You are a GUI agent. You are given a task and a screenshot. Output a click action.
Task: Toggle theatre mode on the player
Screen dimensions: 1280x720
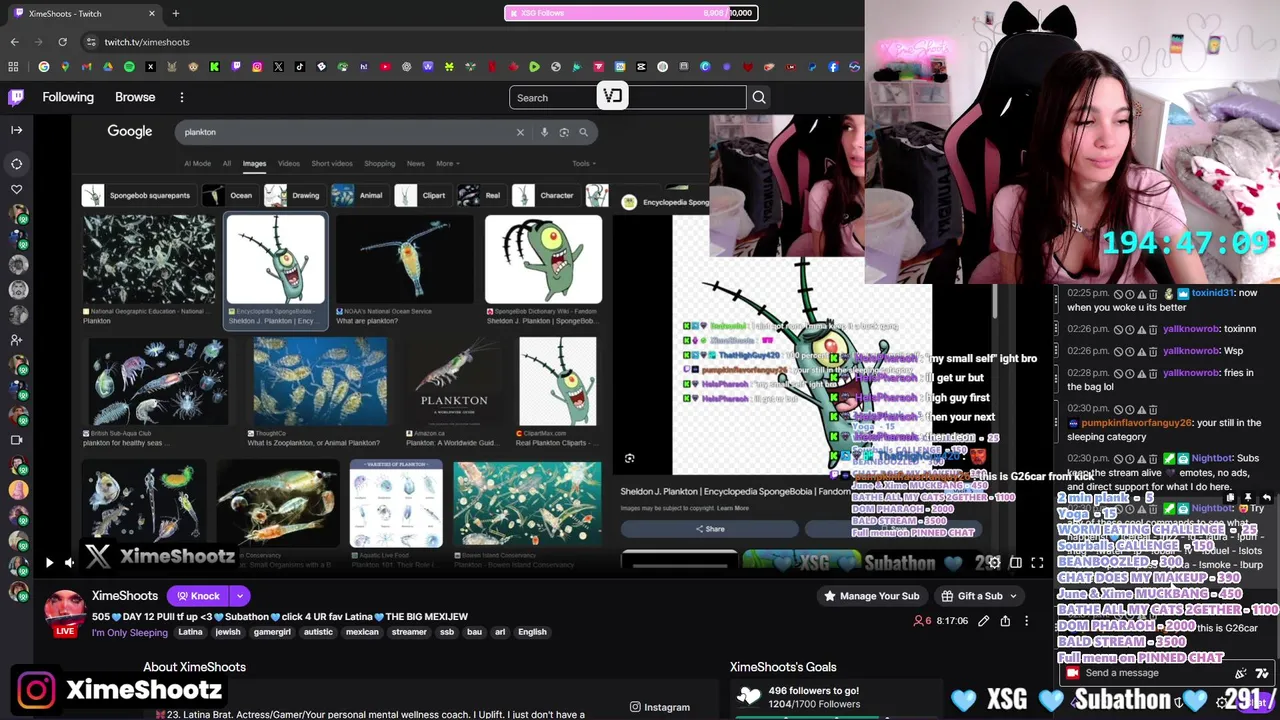pyautogui.click(x=1015, y=563)
